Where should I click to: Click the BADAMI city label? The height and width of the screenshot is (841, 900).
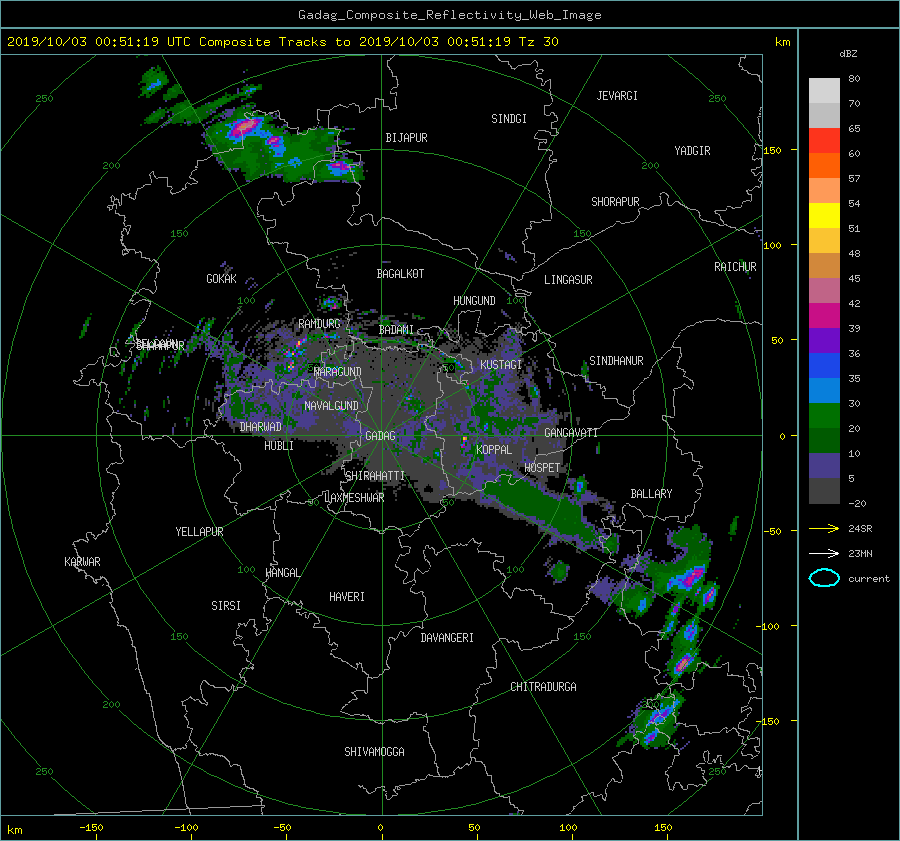point(396,330)
